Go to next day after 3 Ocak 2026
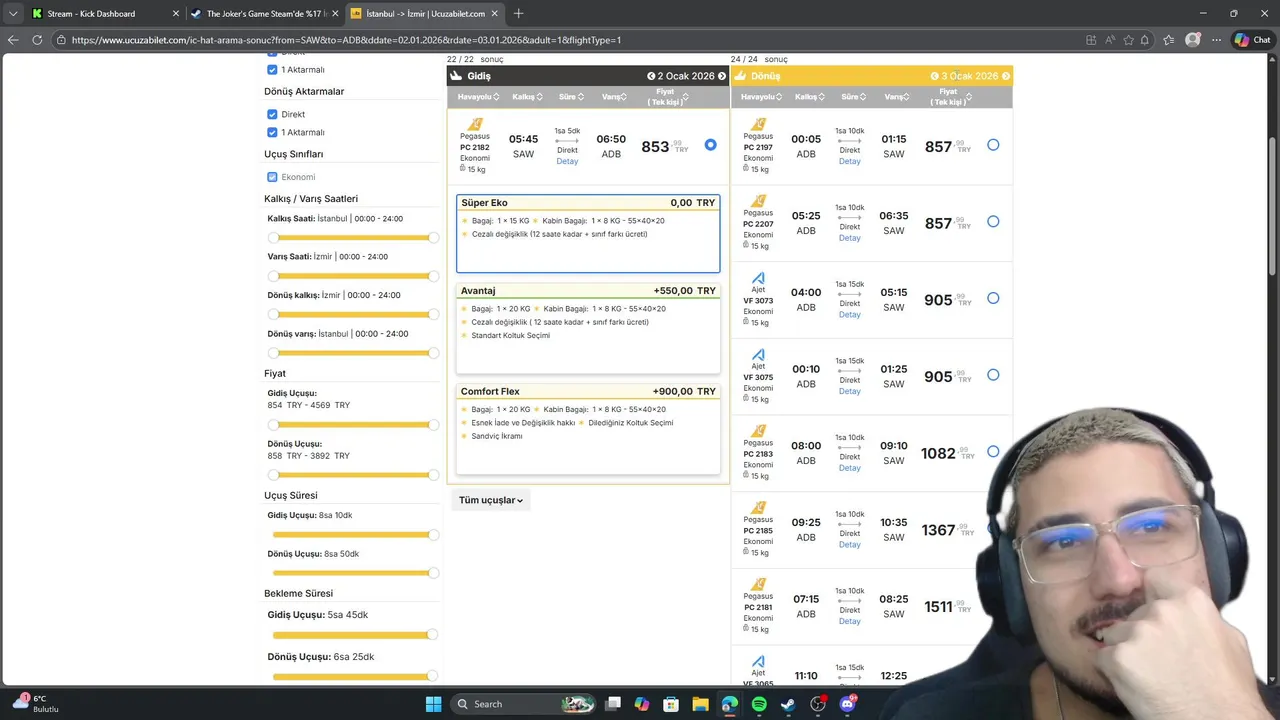Image resolution: width=1280 pixels, height=720 pixels. tap(1006, 76)
